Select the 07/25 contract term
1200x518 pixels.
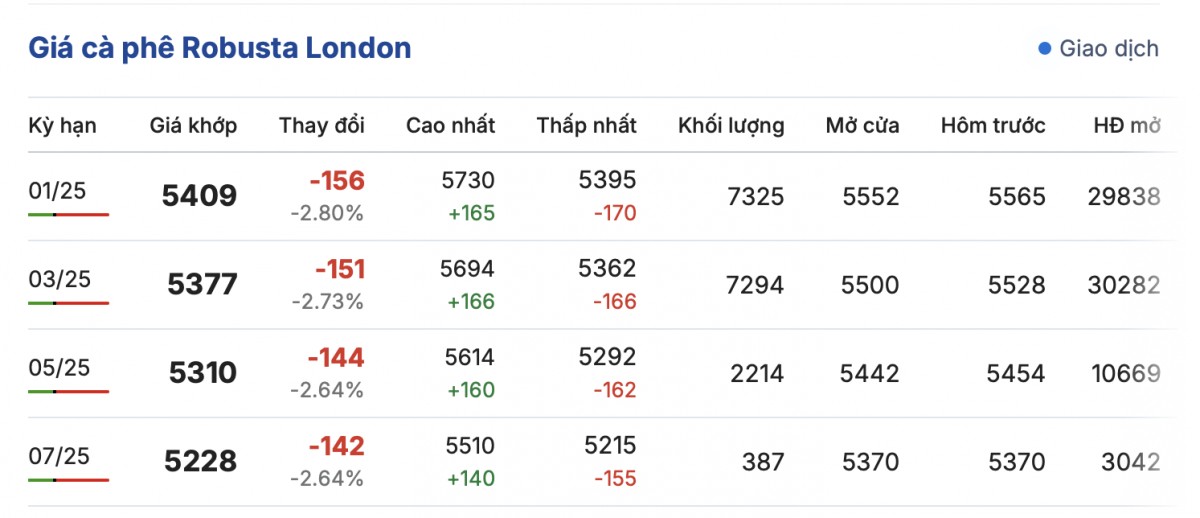click(x=59, y=456)
